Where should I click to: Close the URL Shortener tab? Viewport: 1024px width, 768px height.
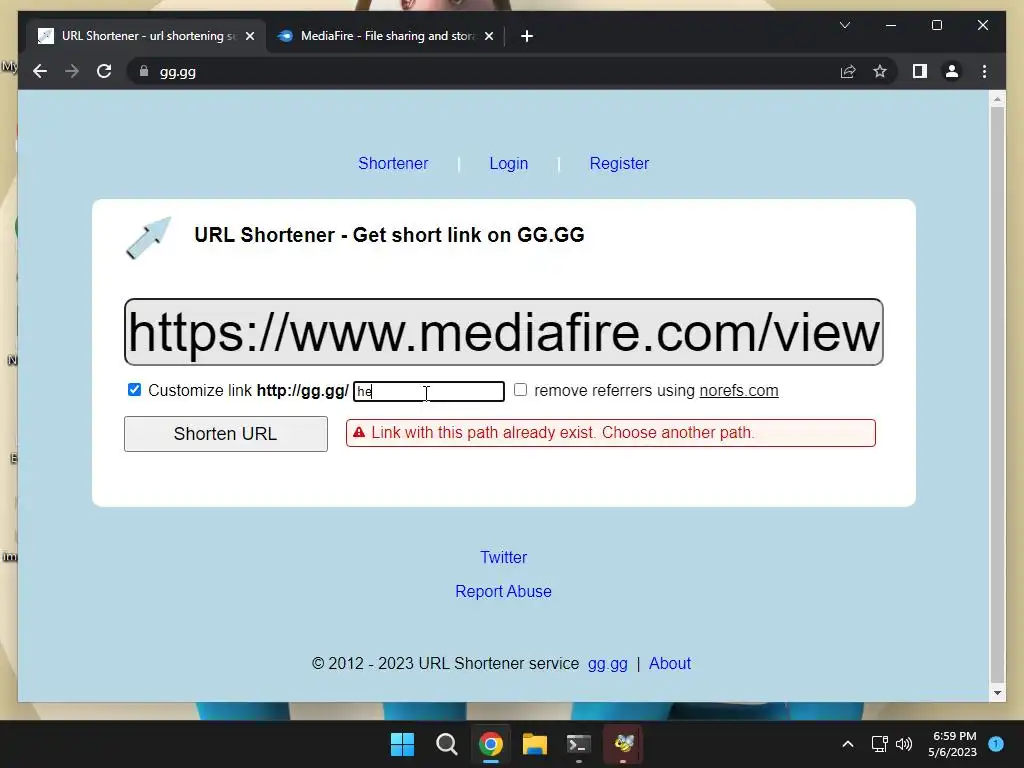(249, 36)
